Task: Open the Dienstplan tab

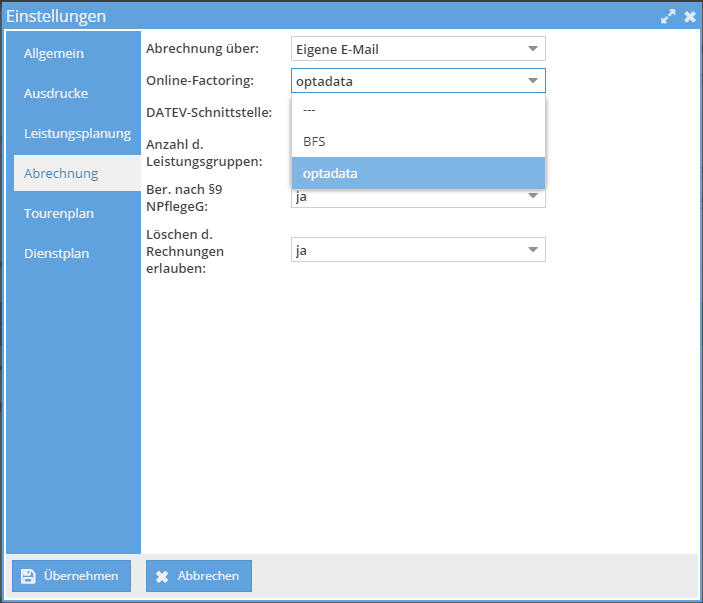Action: coord(57,253)
